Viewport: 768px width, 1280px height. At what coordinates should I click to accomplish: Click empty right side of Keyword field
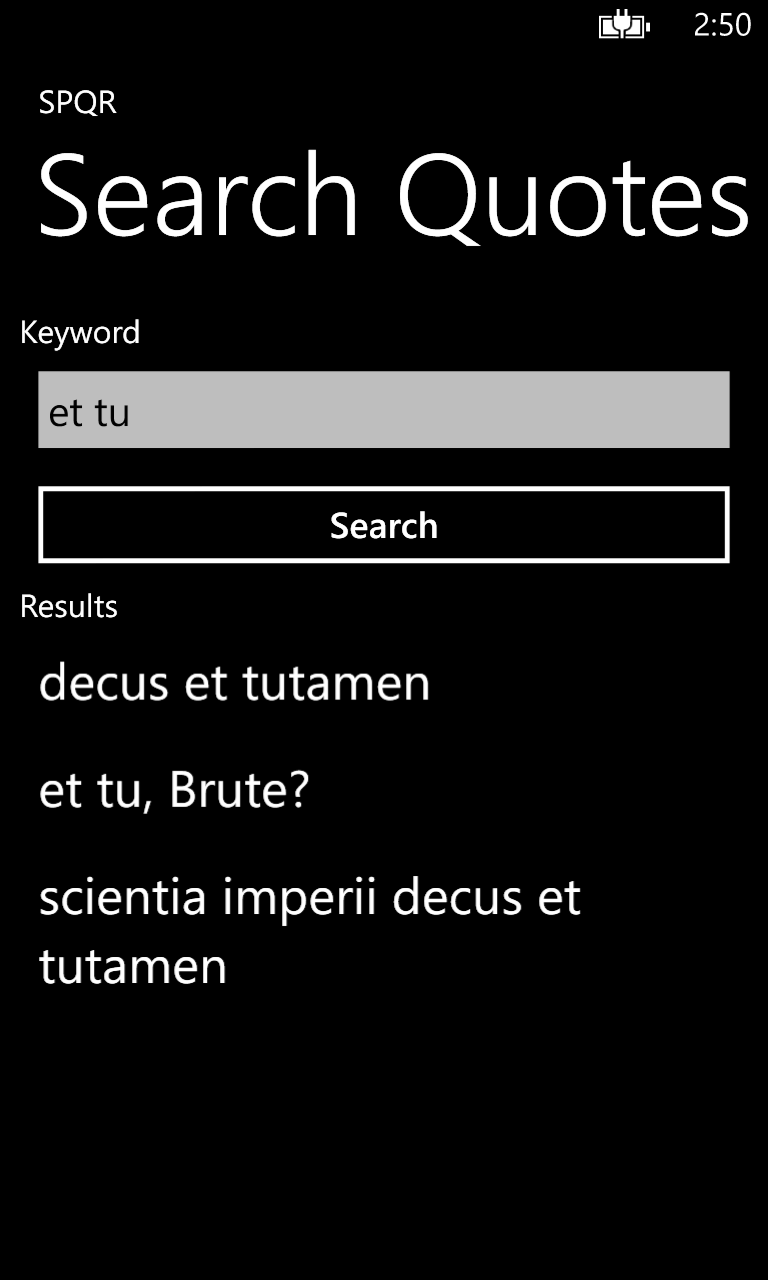pyautogui.click(x=600, y=410)
